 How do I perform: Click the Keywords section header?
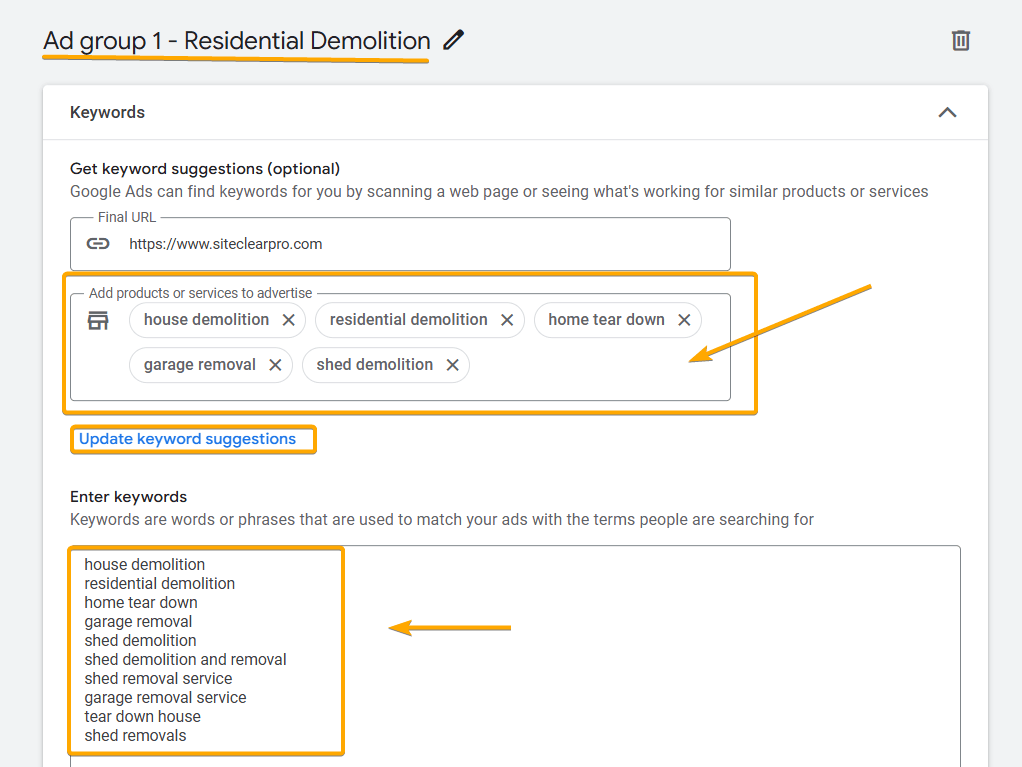point(107,112)
